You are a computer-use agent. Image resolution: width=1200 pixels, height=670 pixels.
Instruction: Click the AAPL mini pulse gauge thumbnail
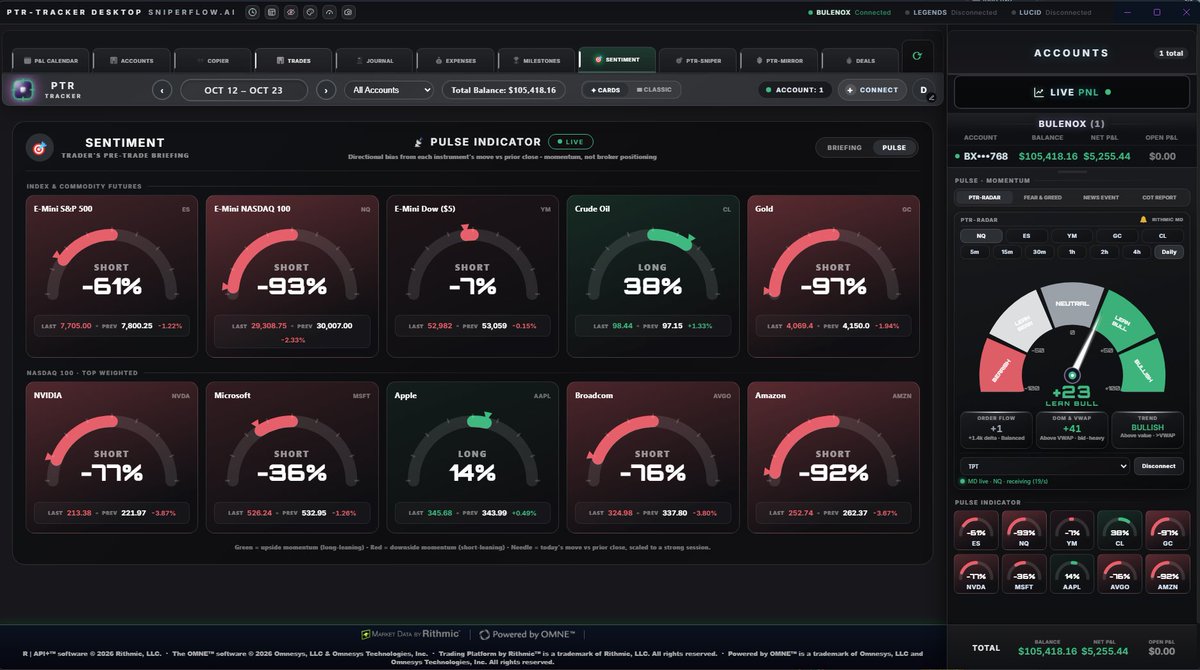[1072, 575]
